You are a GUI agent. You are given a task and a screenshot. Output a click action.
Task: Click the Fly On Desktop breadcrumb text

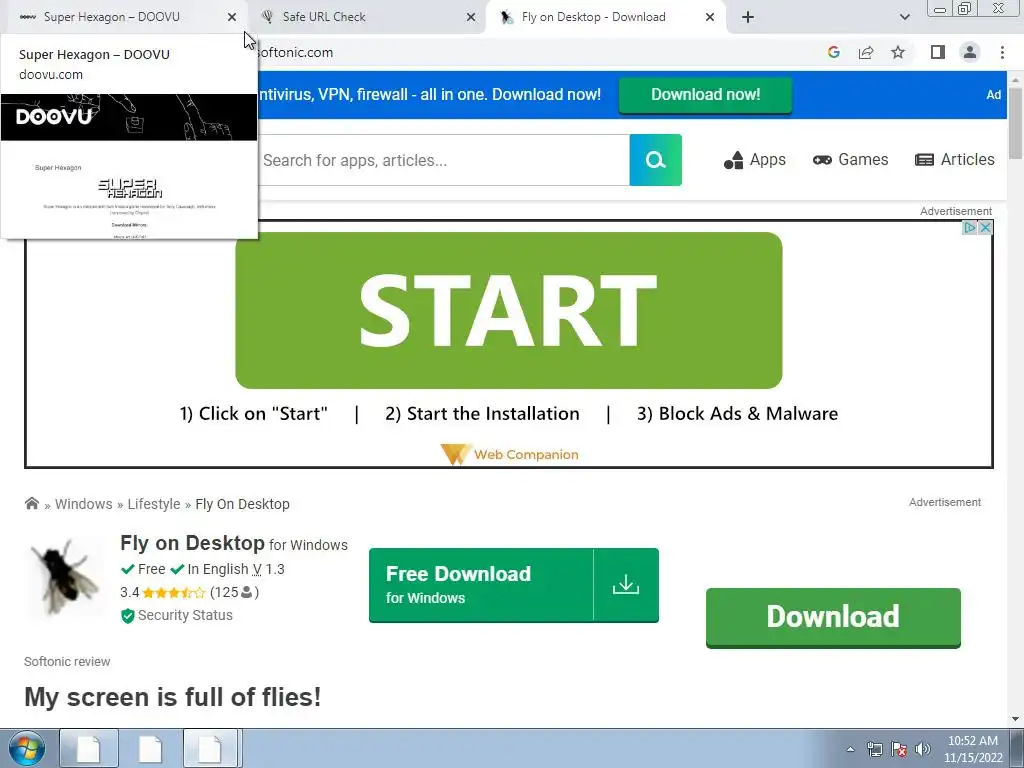tap(242, 504)
